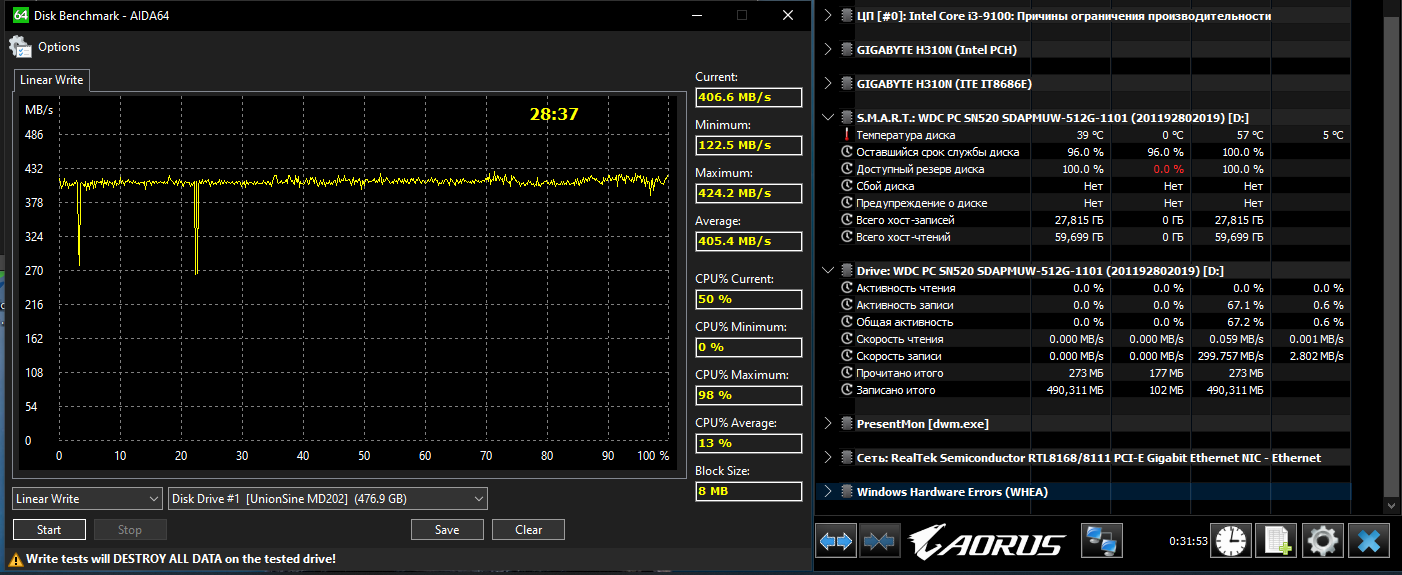
Task: Click the thermometer icon beside Температура диска
Action: (846, 135)
